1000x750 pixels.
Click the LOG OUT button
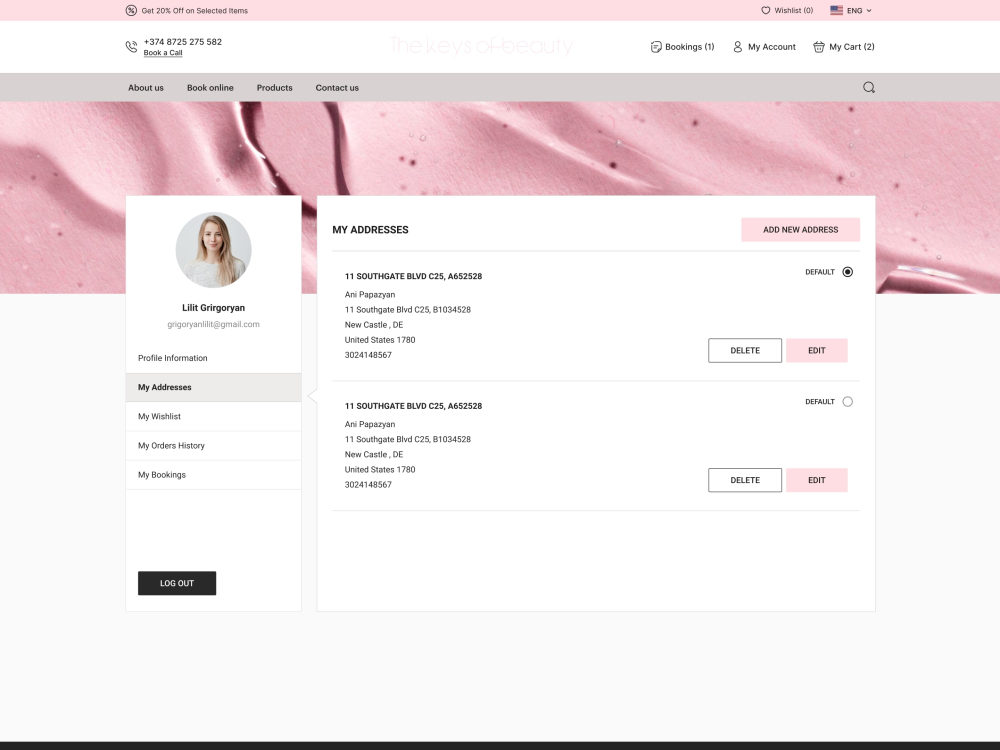[177, 583]
